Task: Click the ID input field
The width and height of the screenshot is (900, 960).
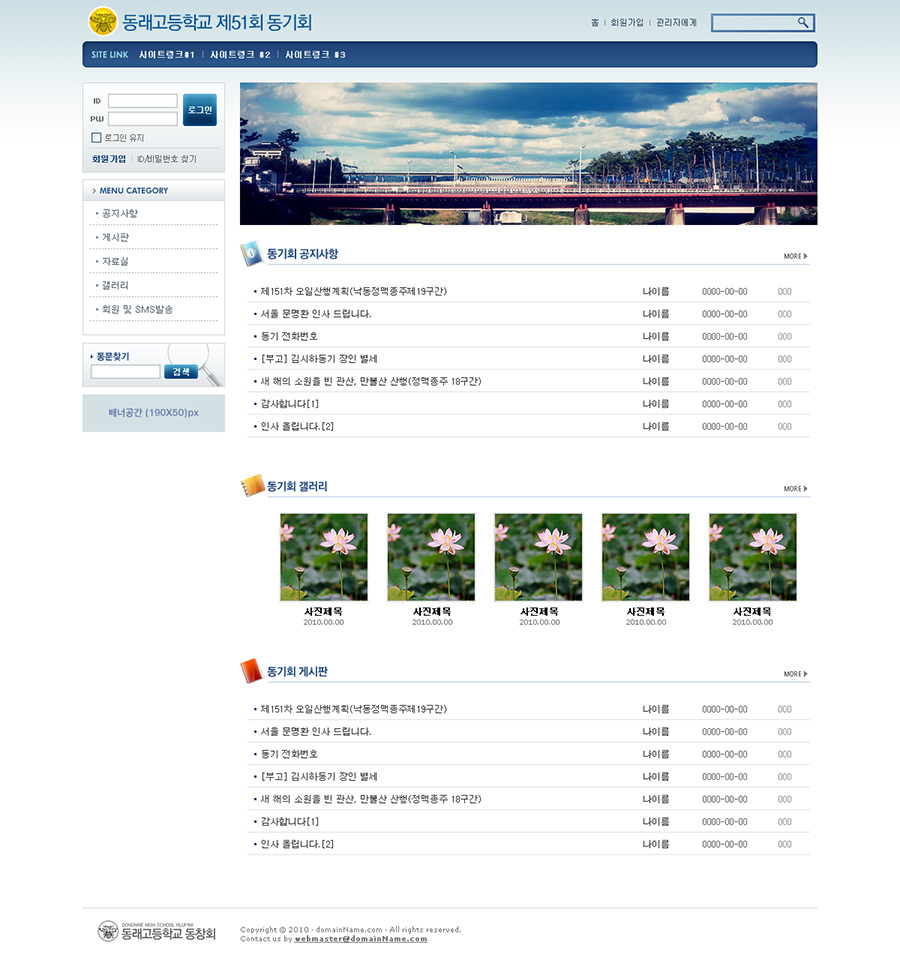Action: click(142, 101)
